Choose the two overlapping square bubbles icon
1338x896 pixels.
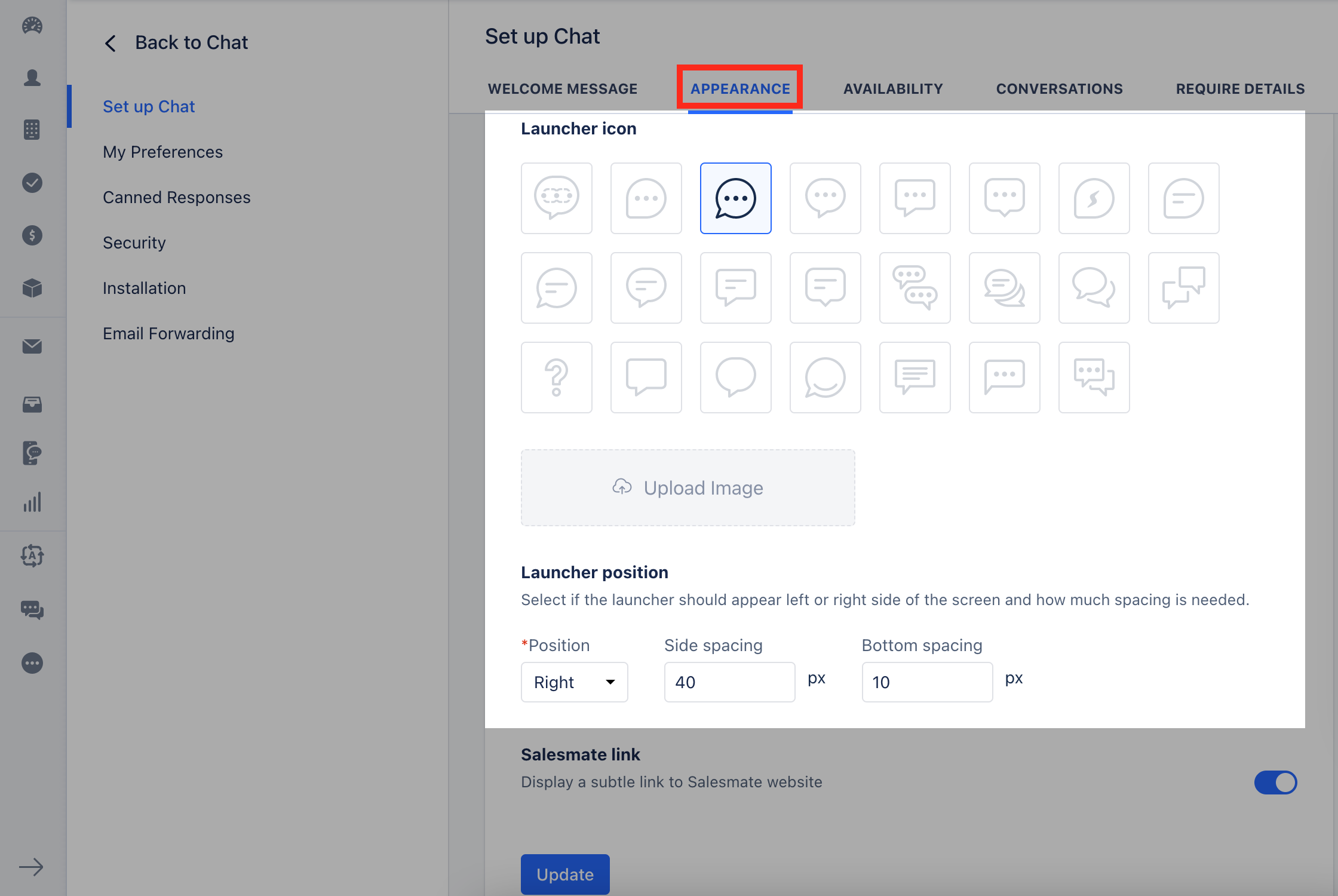coord(1184,288)
